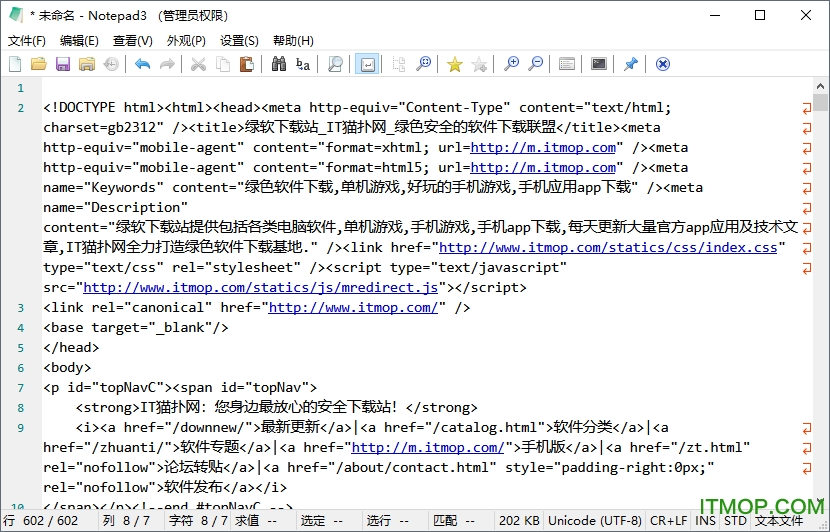Follow the index.css stylesheet link
The image size is (830, 532).
tap(608, 247)
